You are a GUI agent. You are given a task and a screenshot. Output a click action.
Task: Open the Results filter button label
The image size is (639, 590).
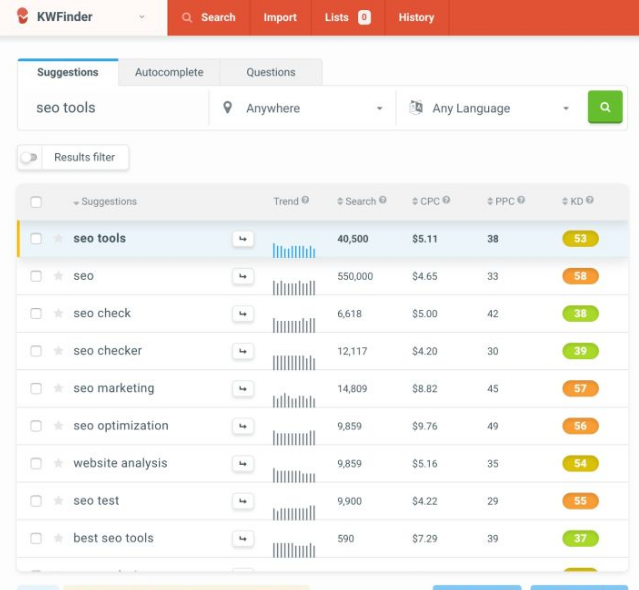85,157
